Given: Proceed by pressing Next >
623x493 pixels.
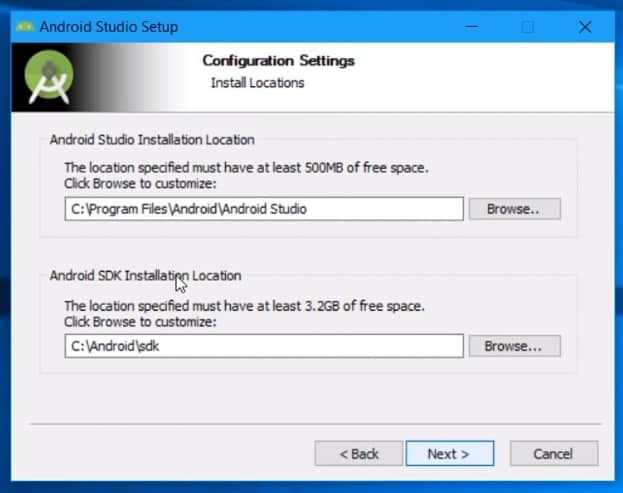Looking at the screenshot, I should click(x=449, y=454).
